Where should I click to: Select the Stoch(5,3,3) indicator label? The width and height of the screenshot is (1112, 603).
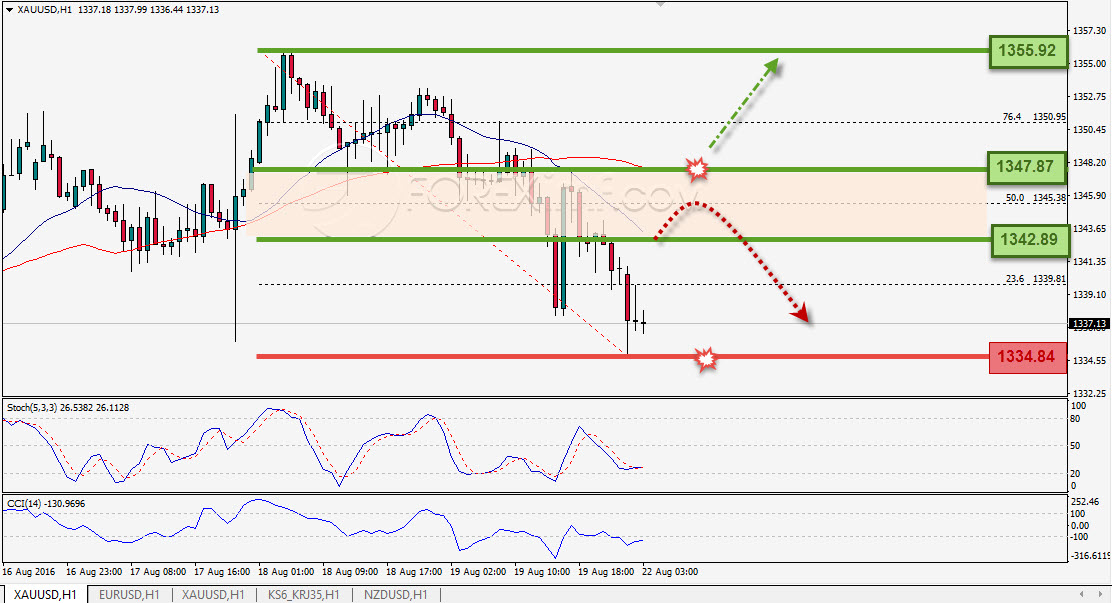pos(68,408)
